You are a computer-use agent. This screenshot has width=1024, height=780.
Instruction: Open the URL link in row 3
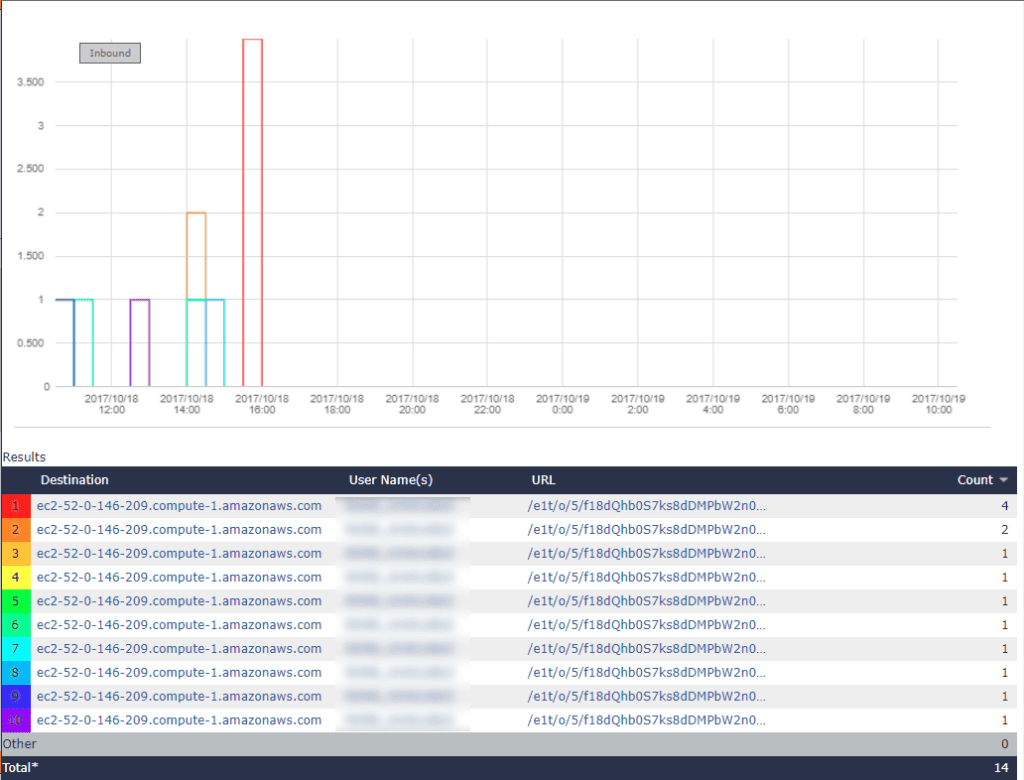647,554
